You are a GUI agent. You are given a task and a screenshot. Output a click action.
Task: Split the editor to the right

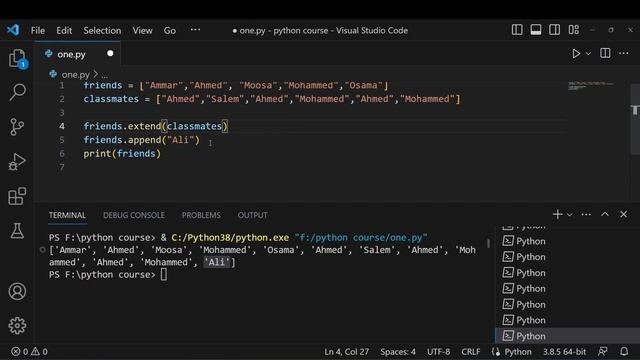click(605, 53)
